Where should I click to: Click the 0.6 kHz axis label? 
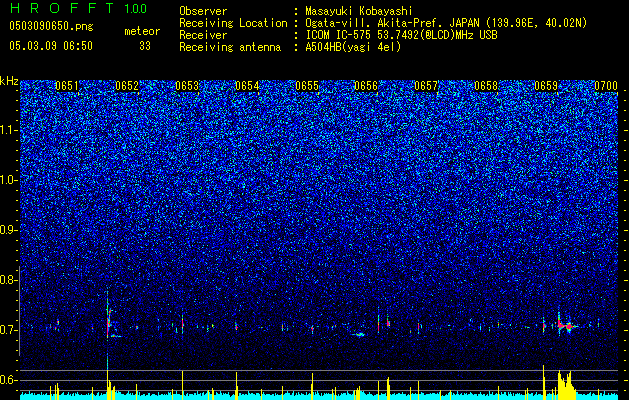pos(9,380)
